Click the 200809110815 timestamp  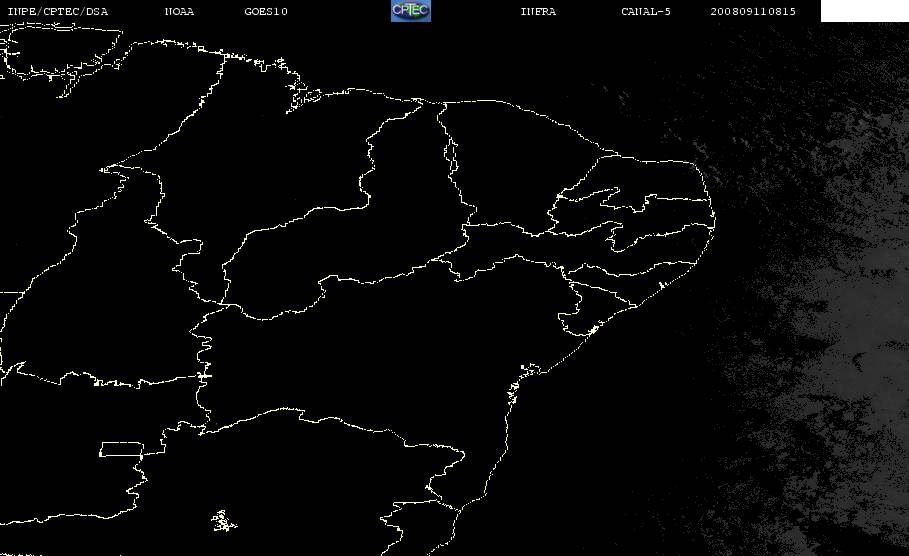coord(753,12)
